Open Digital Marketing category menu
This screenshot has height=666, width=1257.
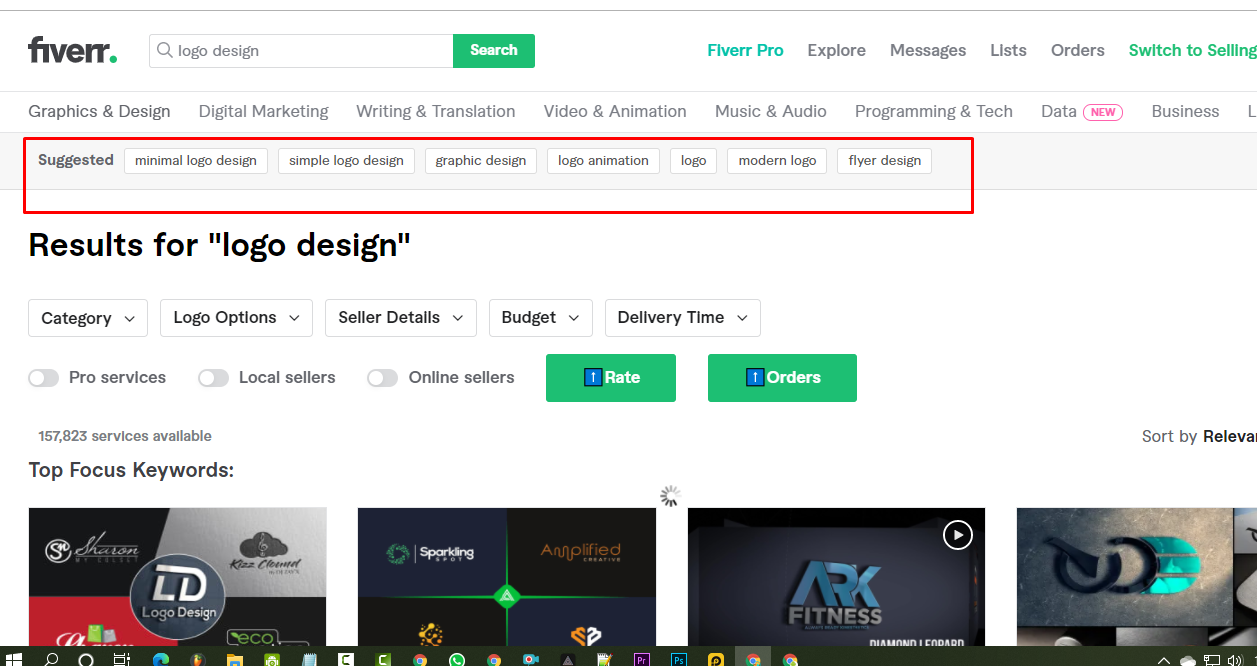pyautogui.click(x=264, y=112)
